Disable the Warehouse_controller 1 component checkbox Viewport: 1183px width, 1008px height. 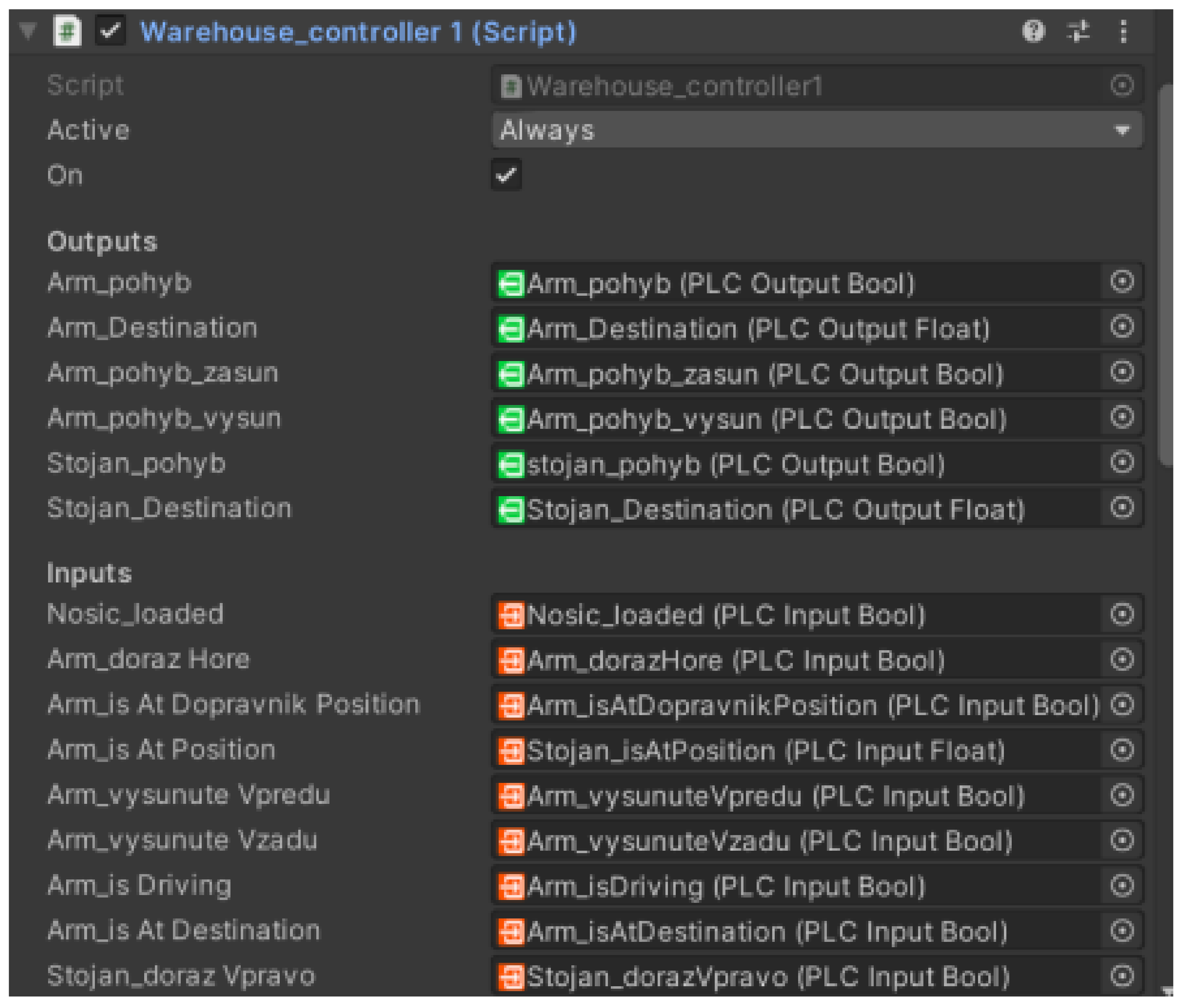click(x=110, y=31)
